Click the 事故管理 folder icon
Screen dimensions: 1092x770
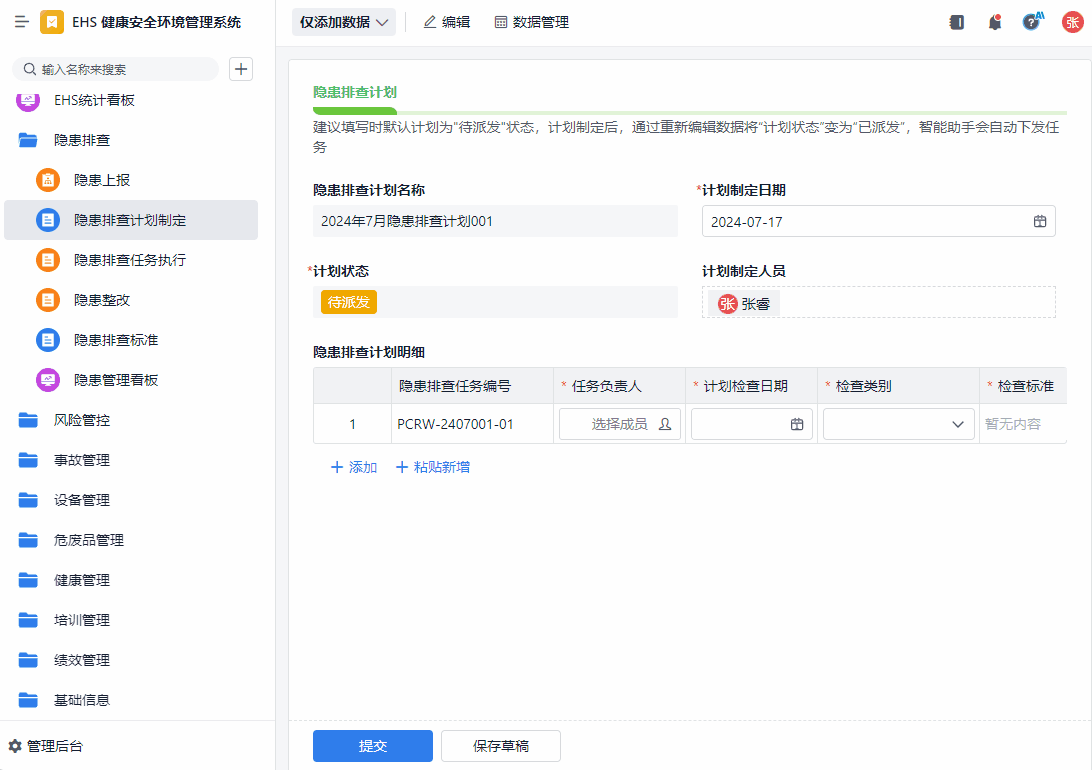click(x=28, y=460)
